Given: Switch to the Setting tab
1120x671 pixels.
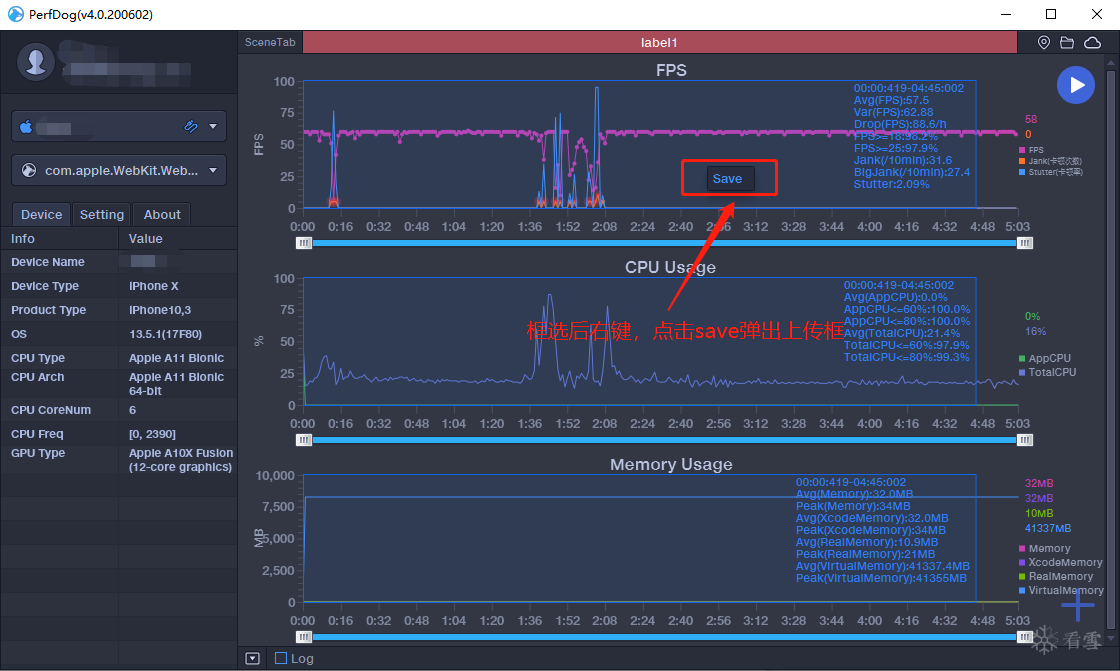Looking at the screenshot, I should point(101,214).
